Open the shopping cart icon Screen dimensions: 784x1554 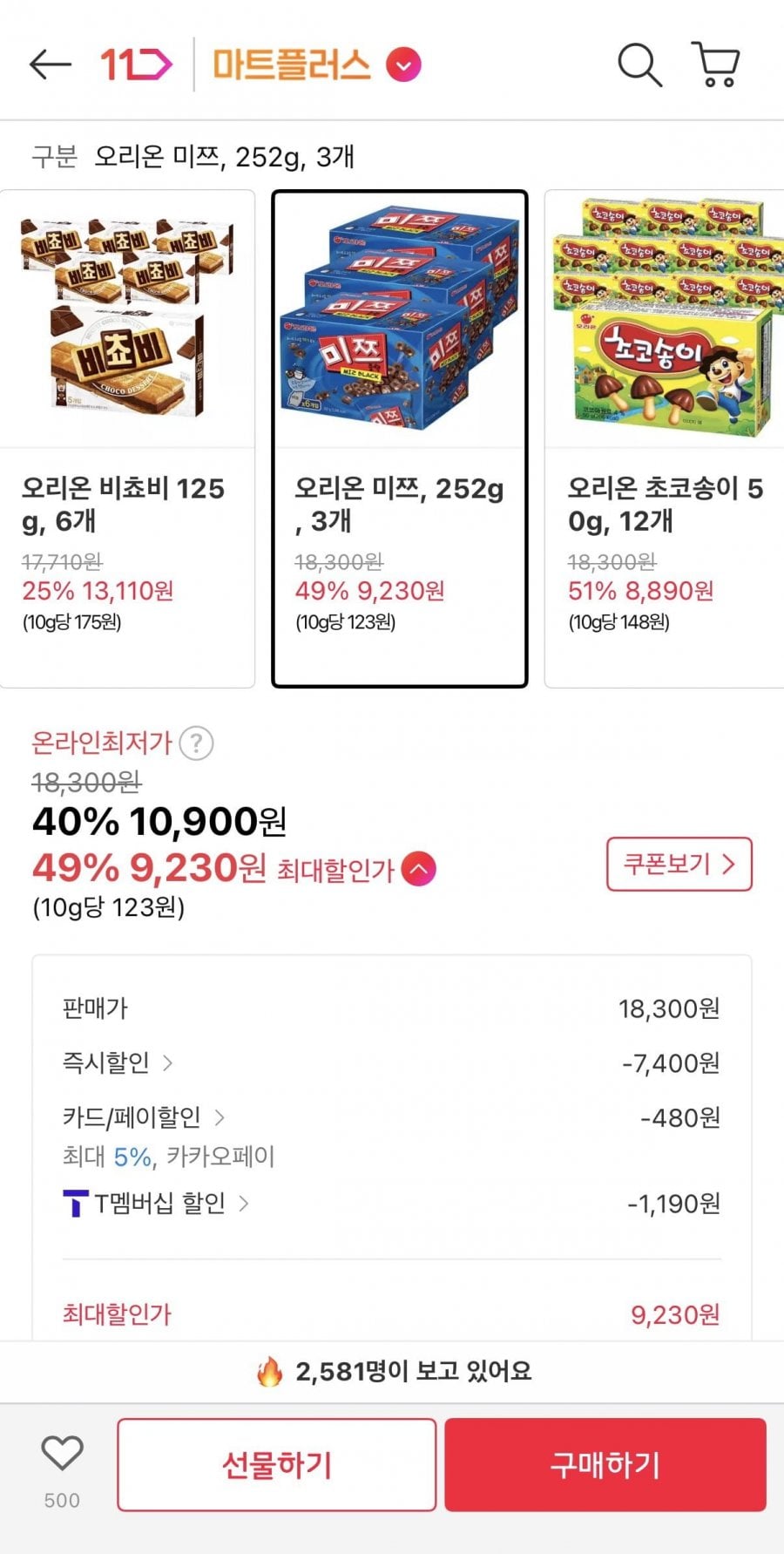click(716, 64)
